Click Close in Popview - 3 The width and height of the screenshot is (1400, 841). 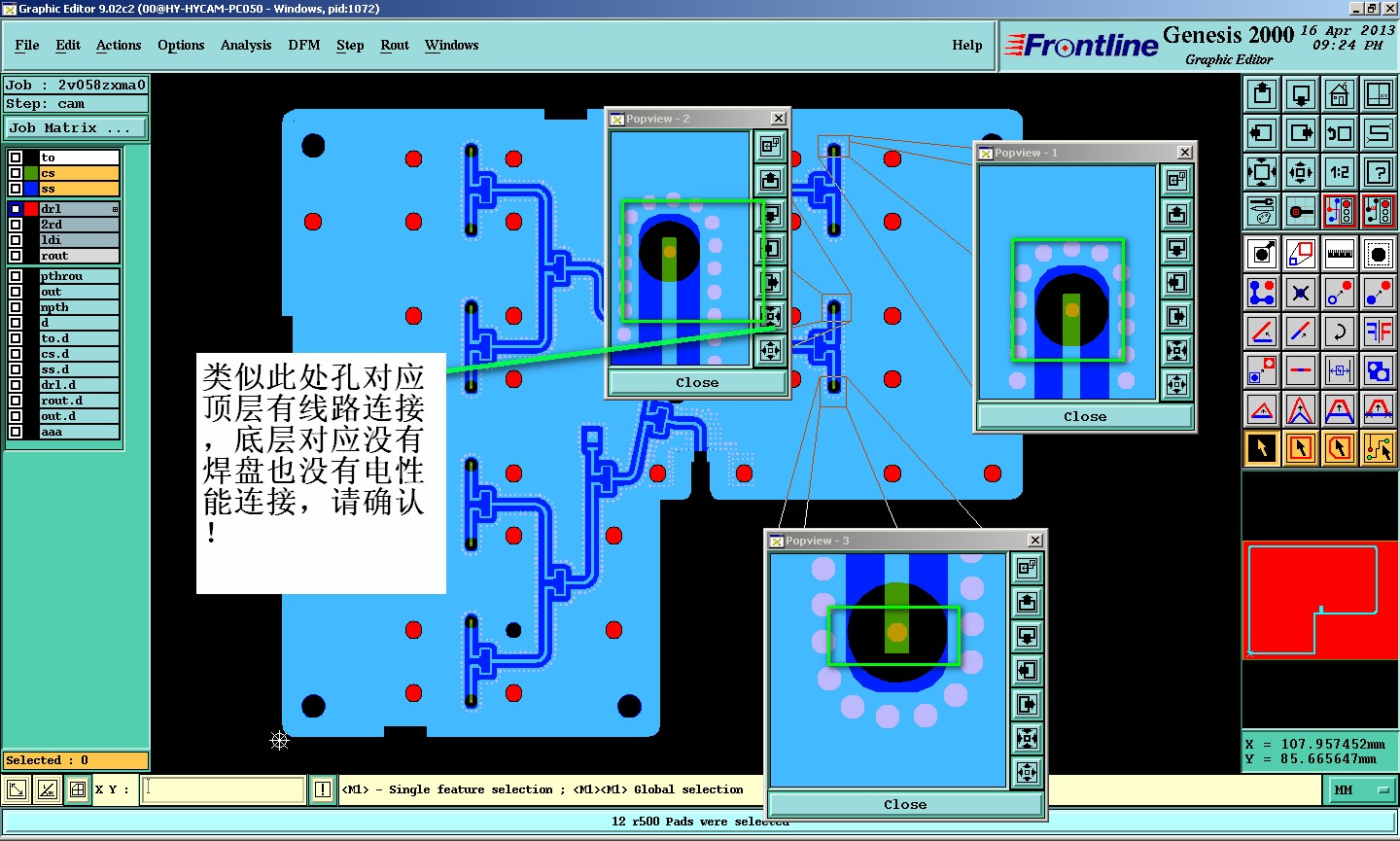(905, 804)
